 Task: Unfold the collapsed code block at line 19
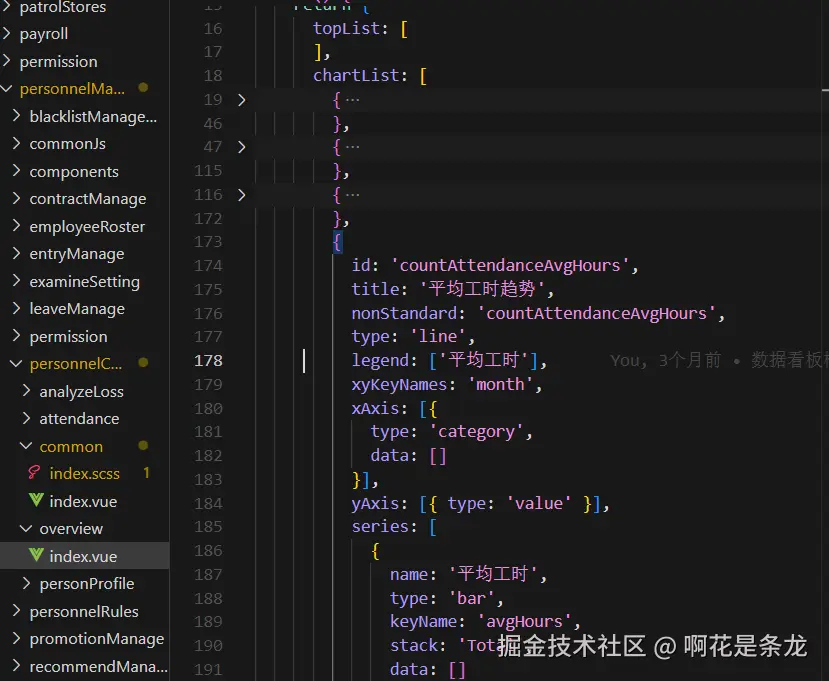pyautogui.click(x=242, y=99)
